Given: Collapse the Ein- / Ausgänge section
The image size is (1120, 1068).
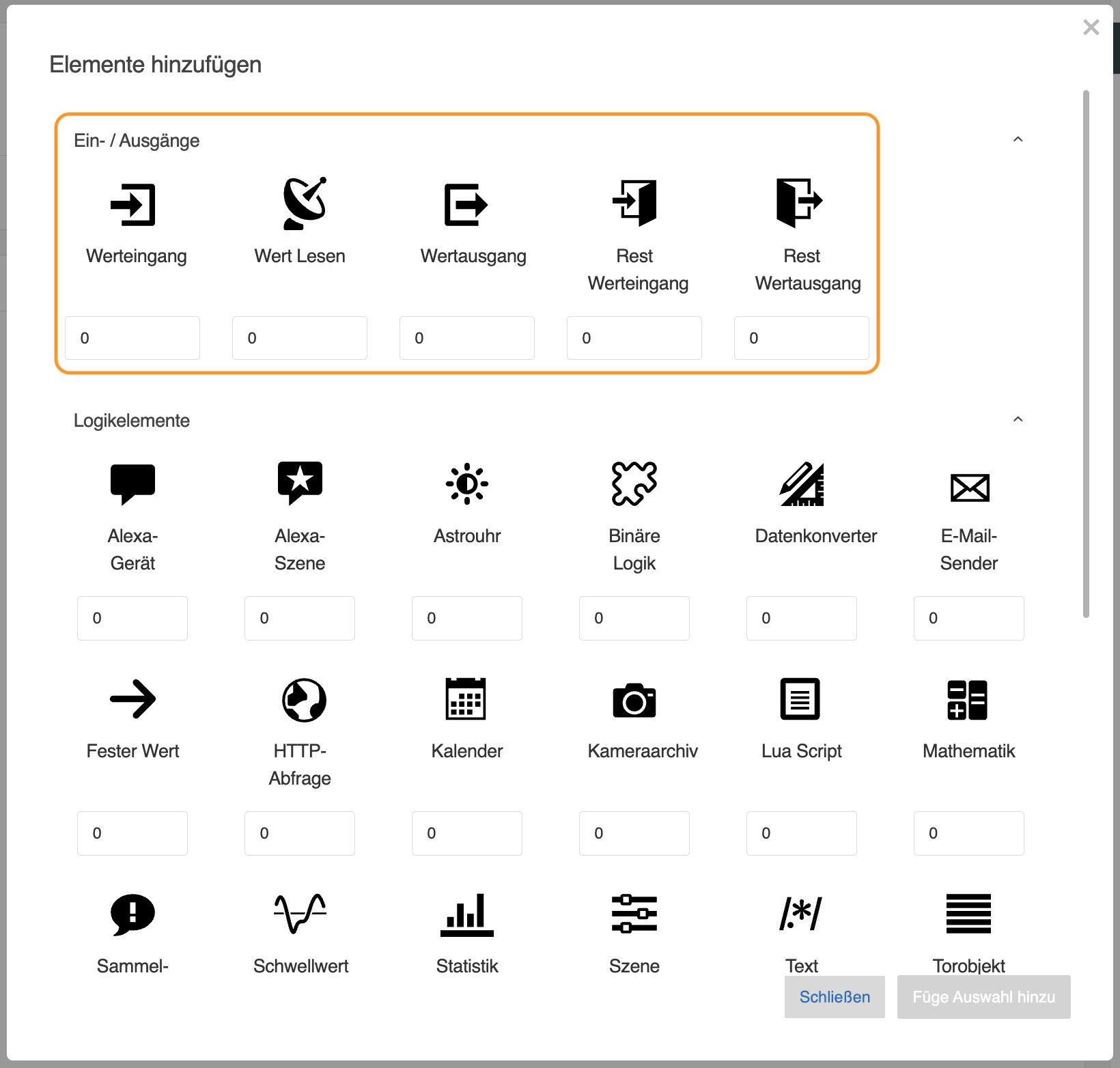Looking at the screenshot, I should point(1018,139).
